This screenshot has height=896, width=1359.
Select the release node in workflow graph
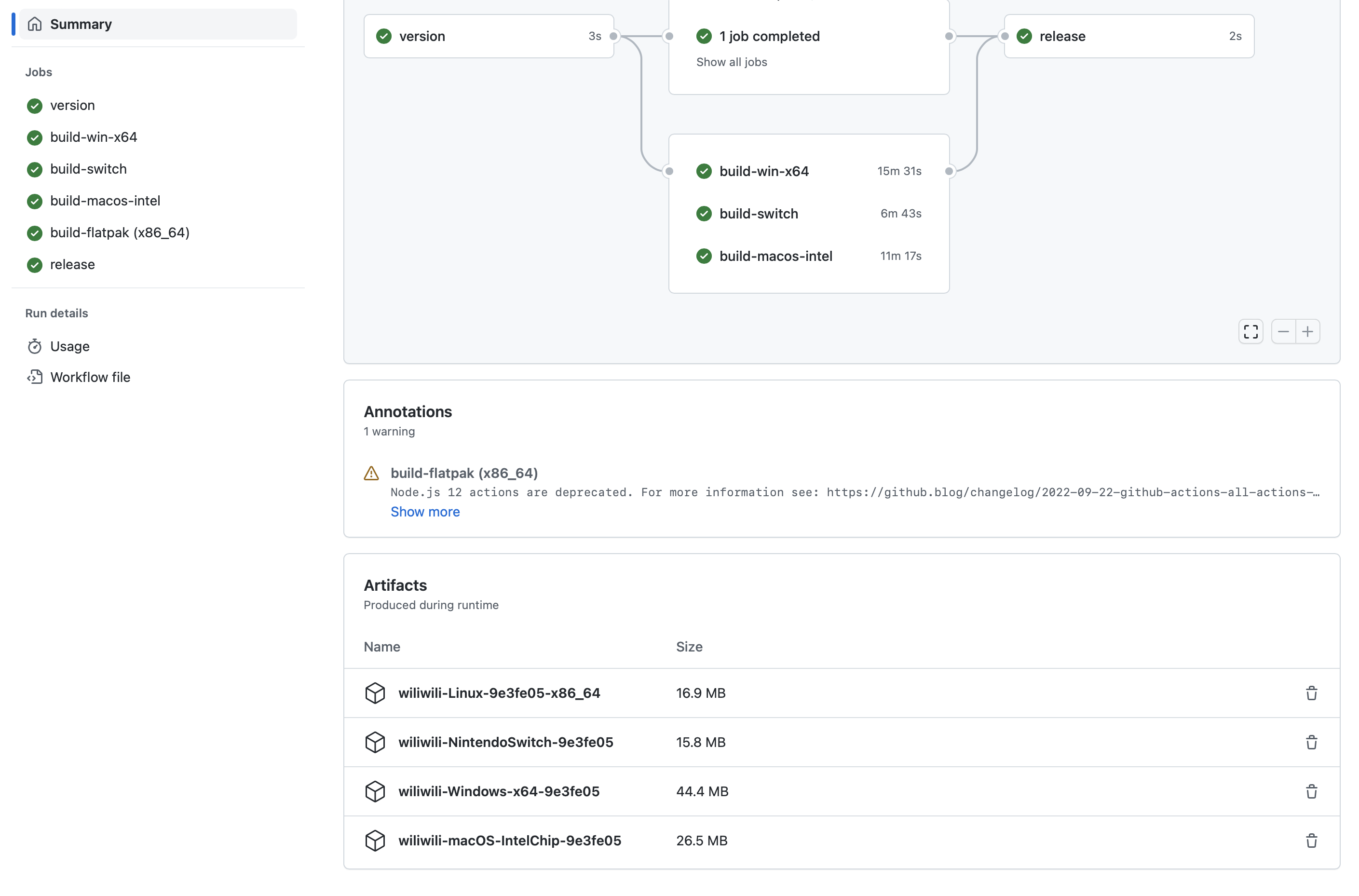[1128, 36]
